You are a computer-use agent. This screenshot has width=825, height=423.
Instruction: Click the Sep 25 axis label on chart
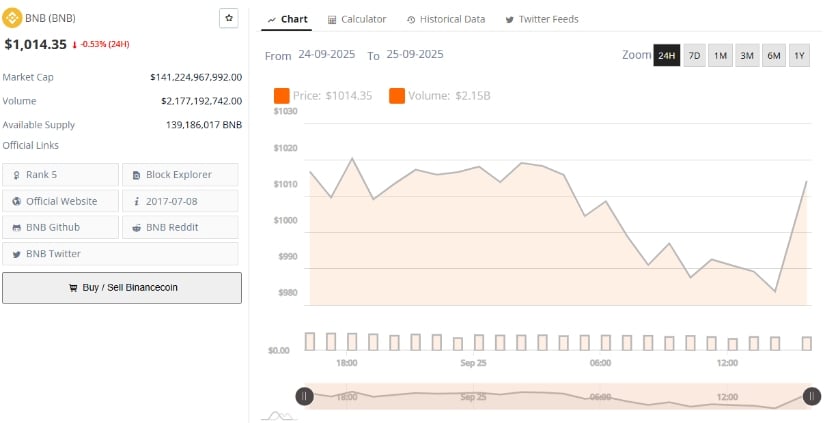click(x=473, y=363)
